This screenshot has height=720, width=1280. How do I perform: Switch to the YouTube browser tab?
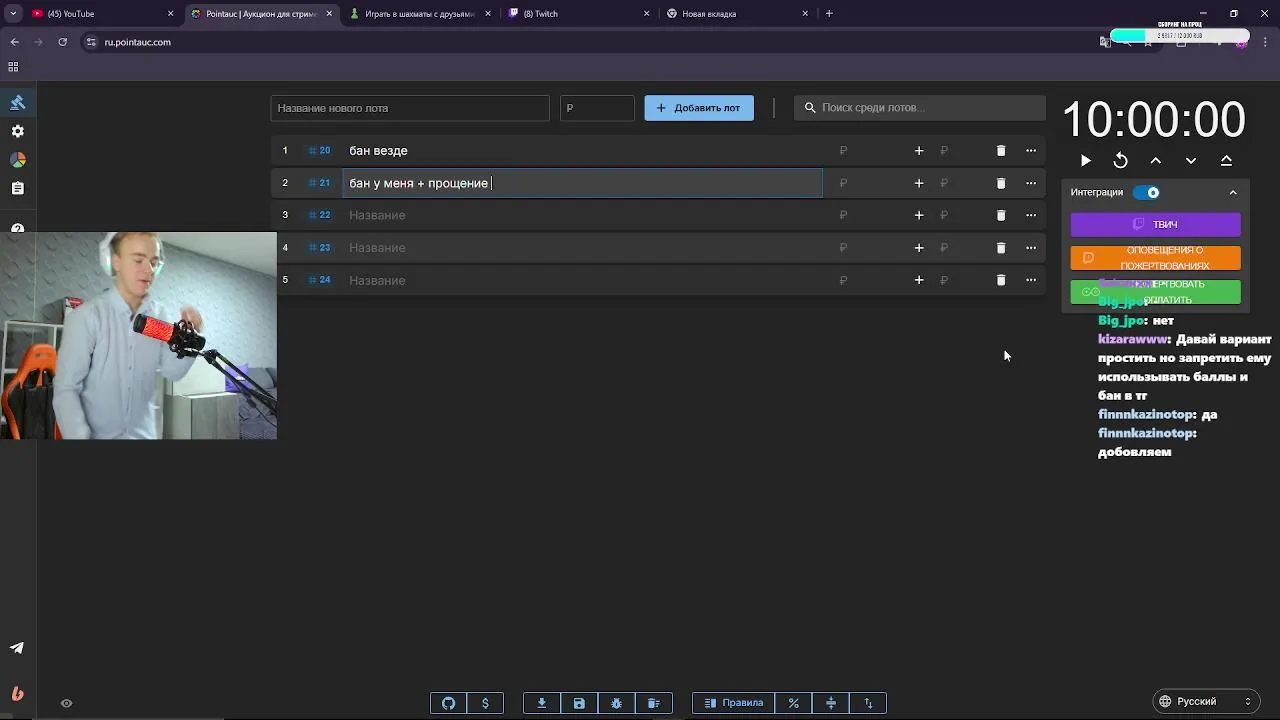point(102,14)
